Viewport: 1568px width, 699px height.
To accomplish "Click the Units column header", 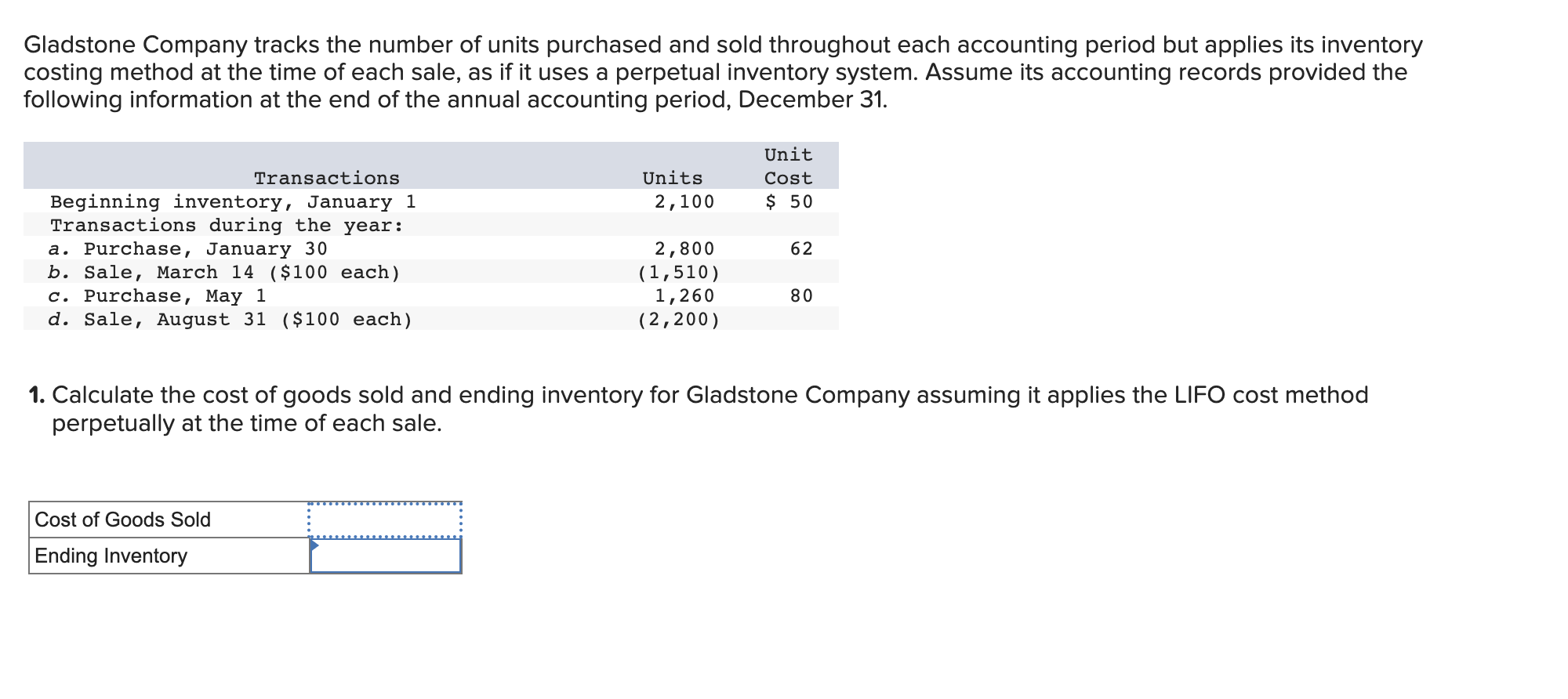I will point(673,179).
